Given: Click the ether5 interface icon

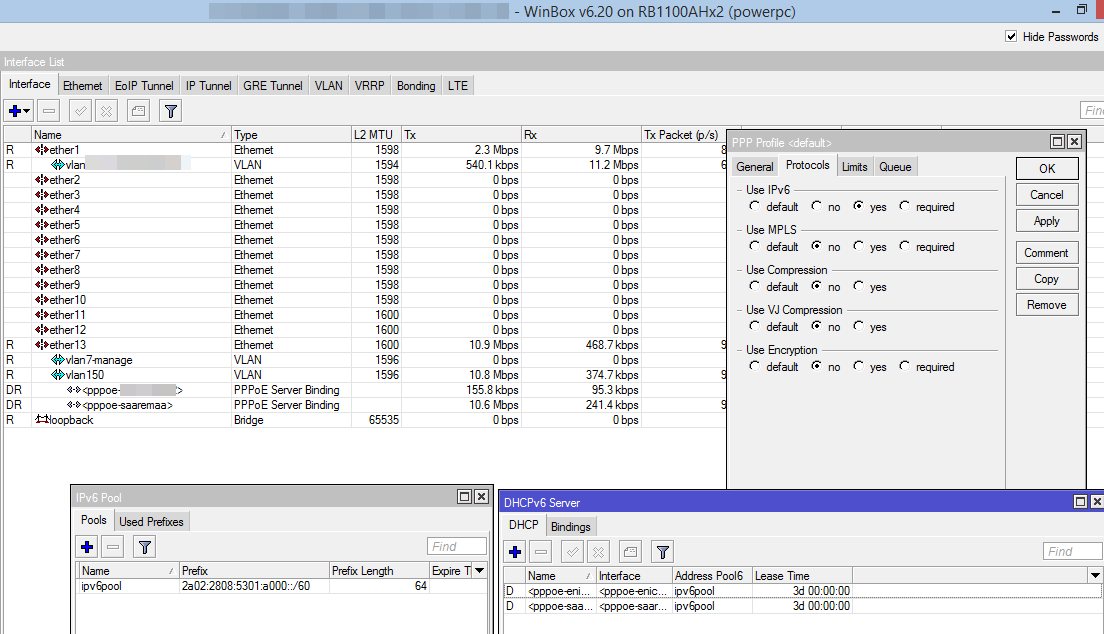Looking at the screenshot, I should (x=42, y=225).
